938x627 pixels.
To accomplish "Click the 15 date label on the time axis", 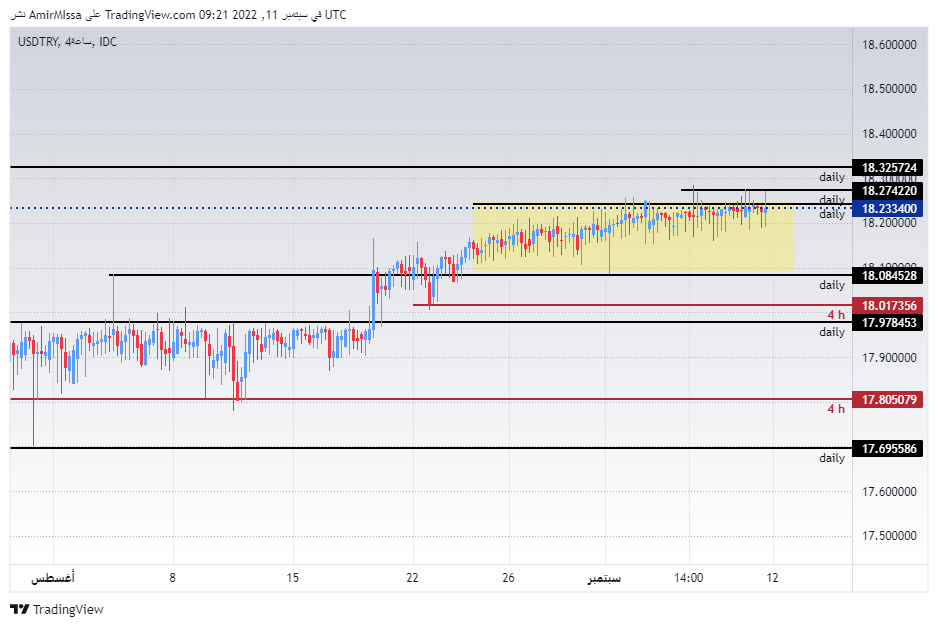I will (x=293, y=578).
